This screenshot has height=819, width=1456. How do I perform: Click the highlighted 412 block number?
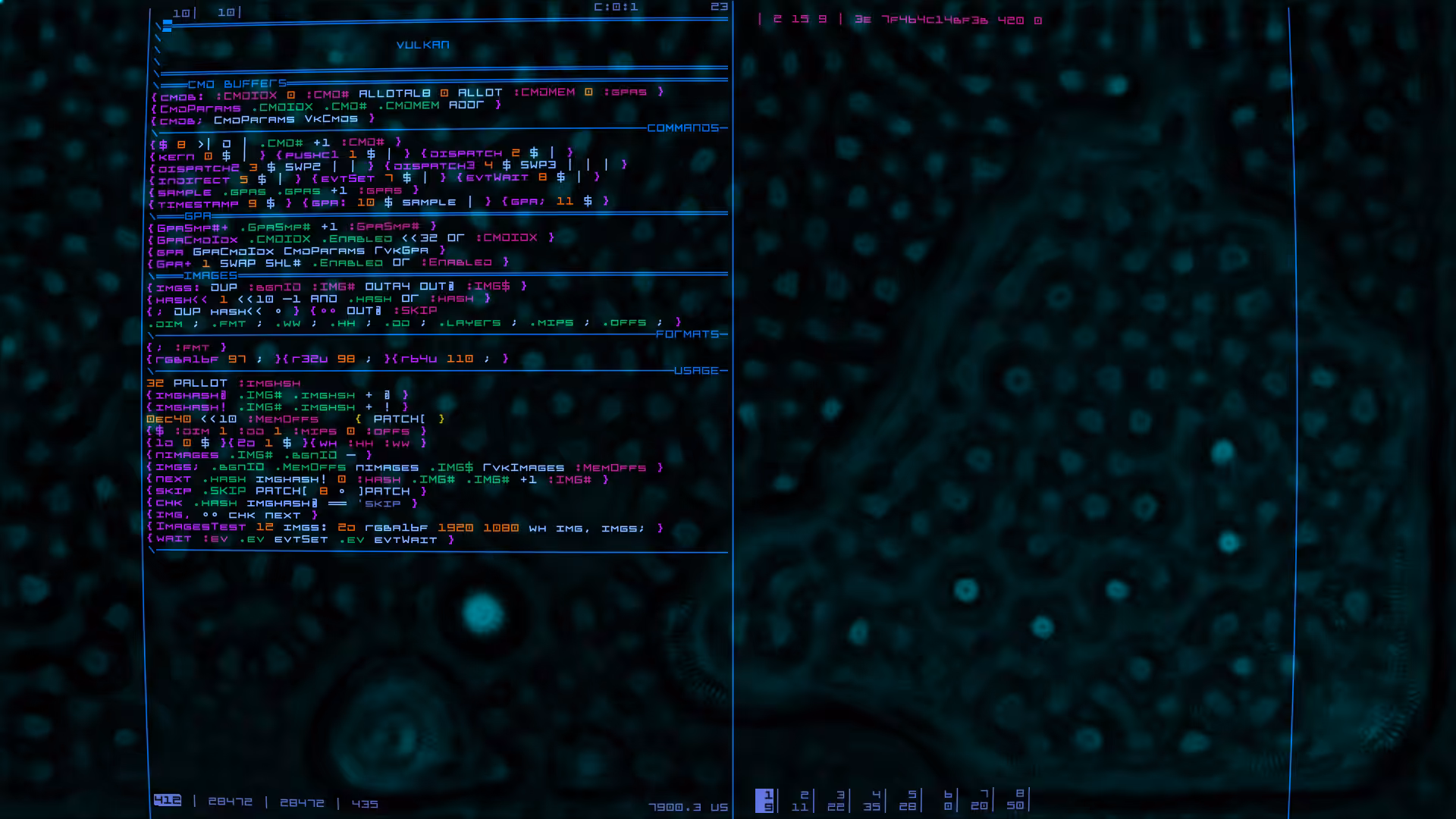coord(168,800)
